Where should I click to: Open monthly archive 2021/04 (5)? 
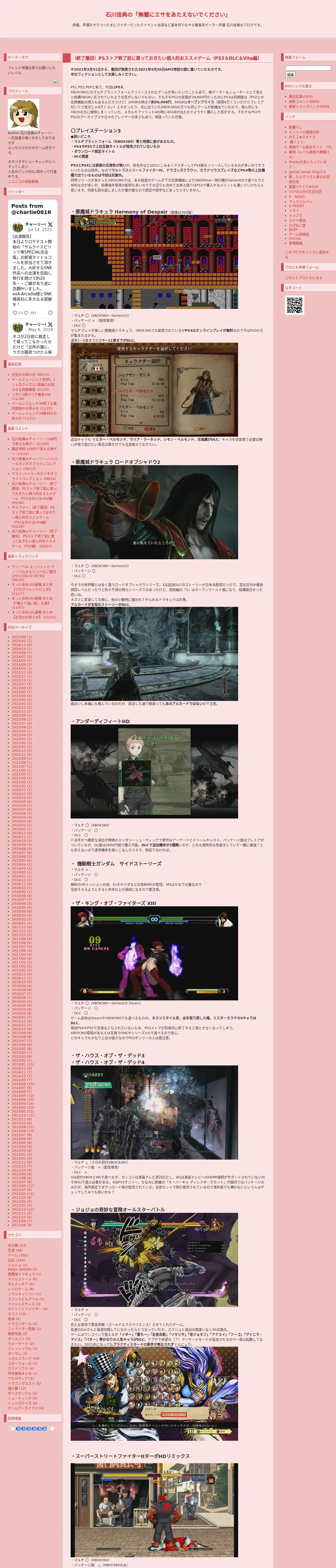pyautogui.click(x=22, y=779)
